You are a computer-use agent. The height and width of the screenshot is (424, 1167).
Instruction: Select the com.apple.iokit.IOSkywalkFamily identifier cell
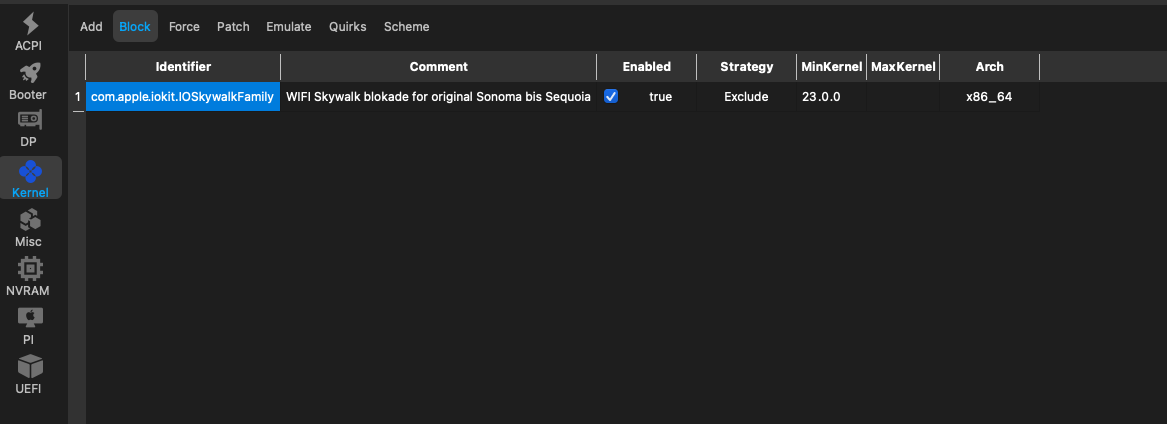coord(182,97)
